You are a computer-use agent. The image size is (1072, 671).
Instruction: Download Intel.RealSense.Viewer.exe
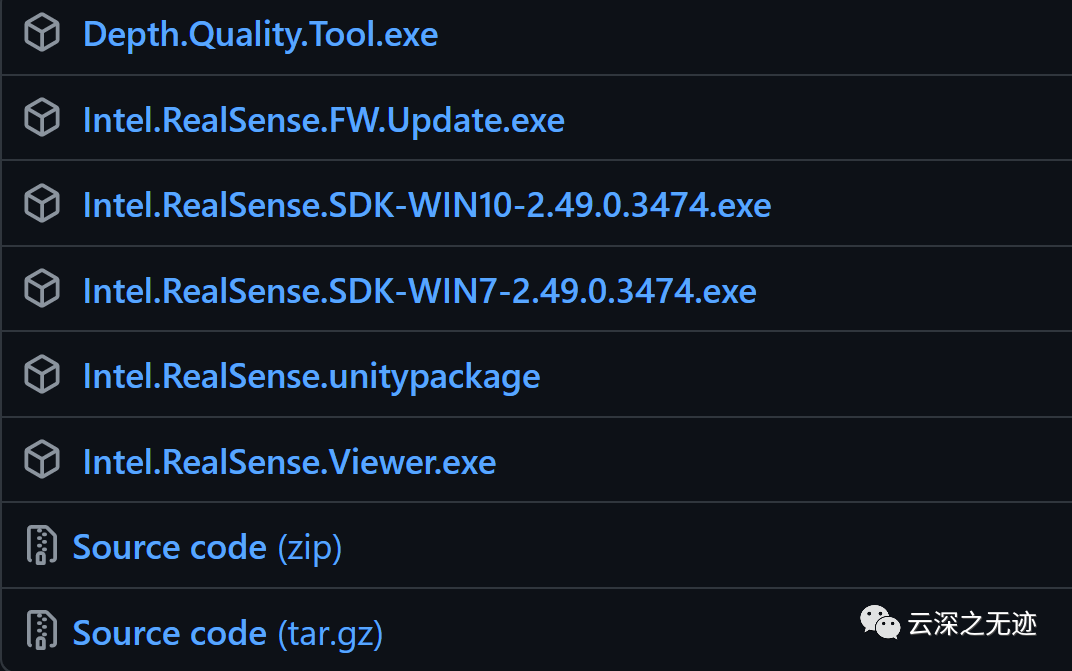click(x=289, y=462)
